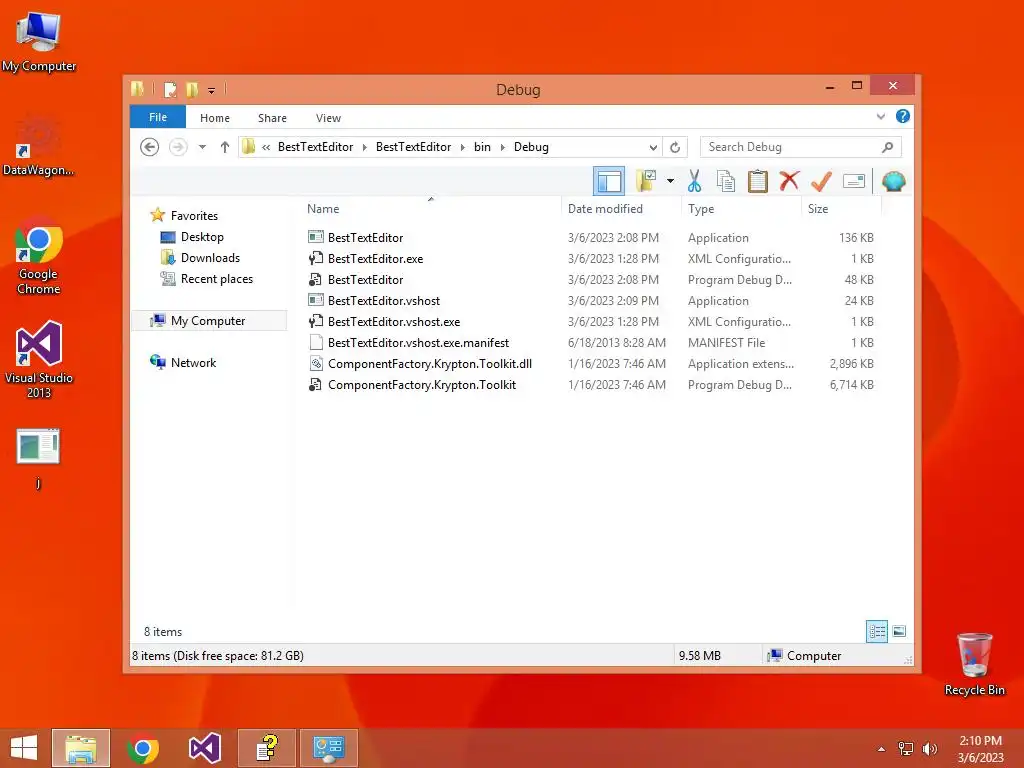Toggle the navigation pane layout button
Screen dimensions: 1024x768
click(609, 181)
